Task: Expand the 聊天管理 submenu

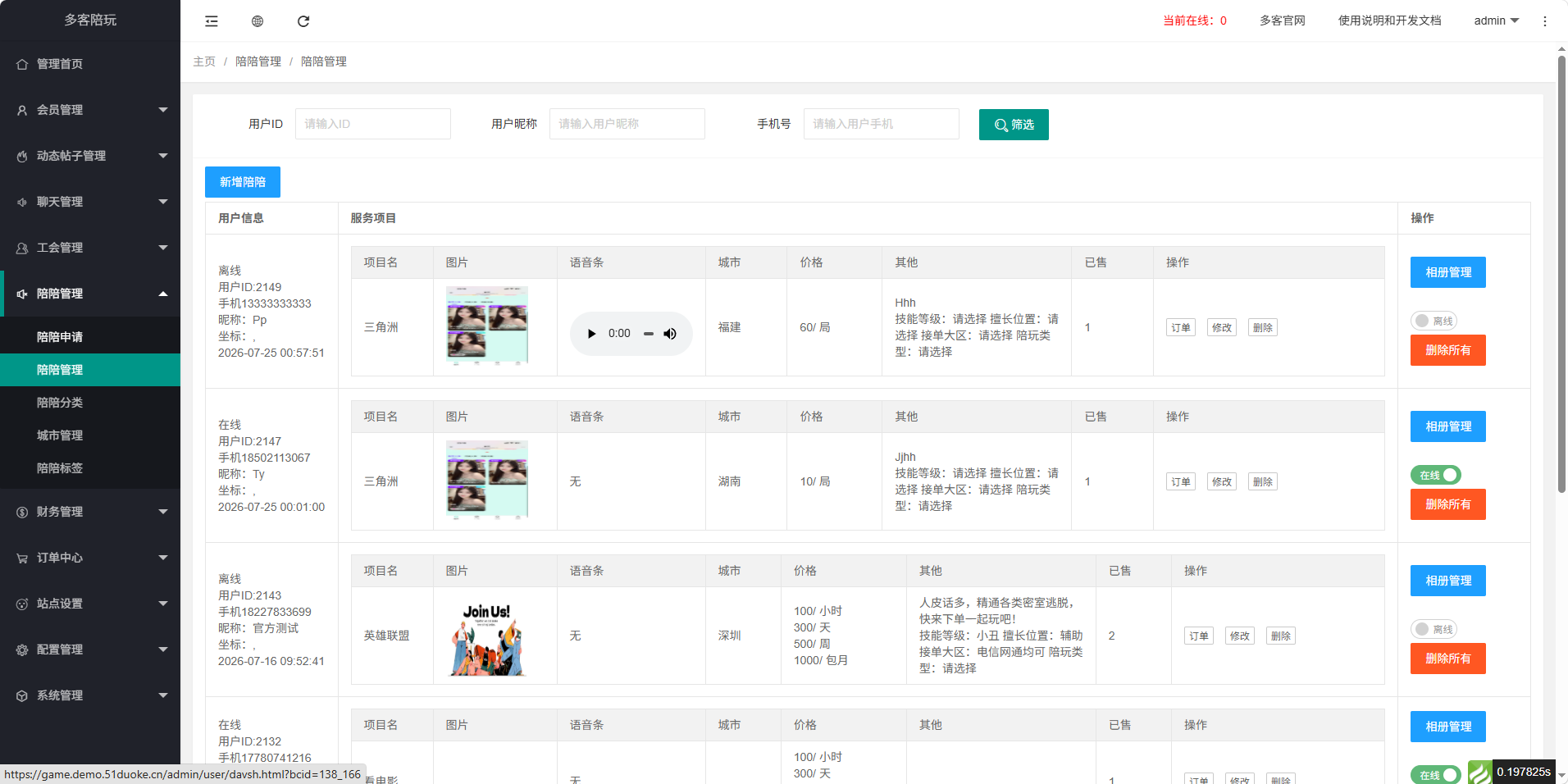Action: point(163,202)
